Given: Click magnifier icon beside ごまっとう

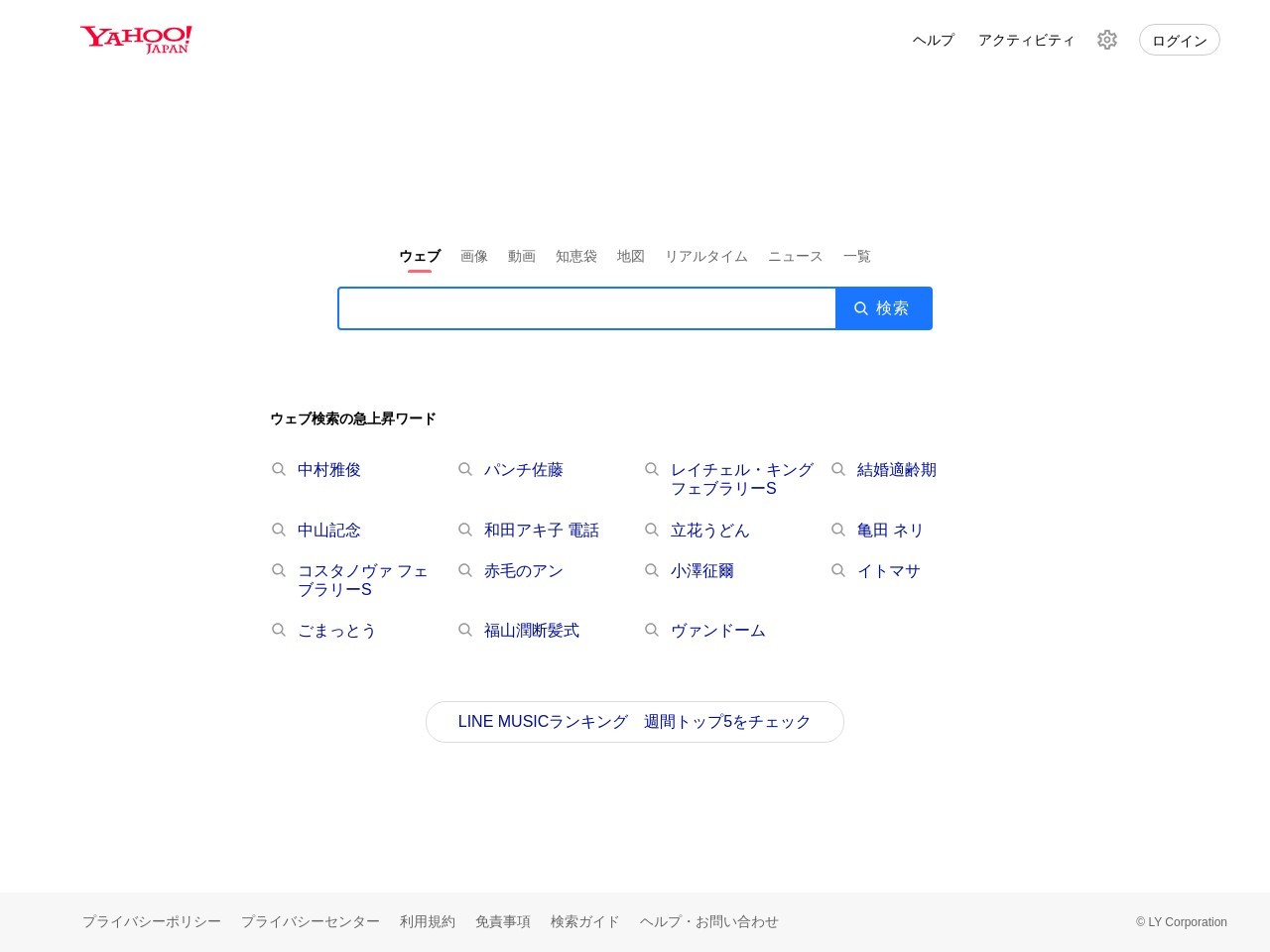Looking at the screenshot, I should 279,630.
